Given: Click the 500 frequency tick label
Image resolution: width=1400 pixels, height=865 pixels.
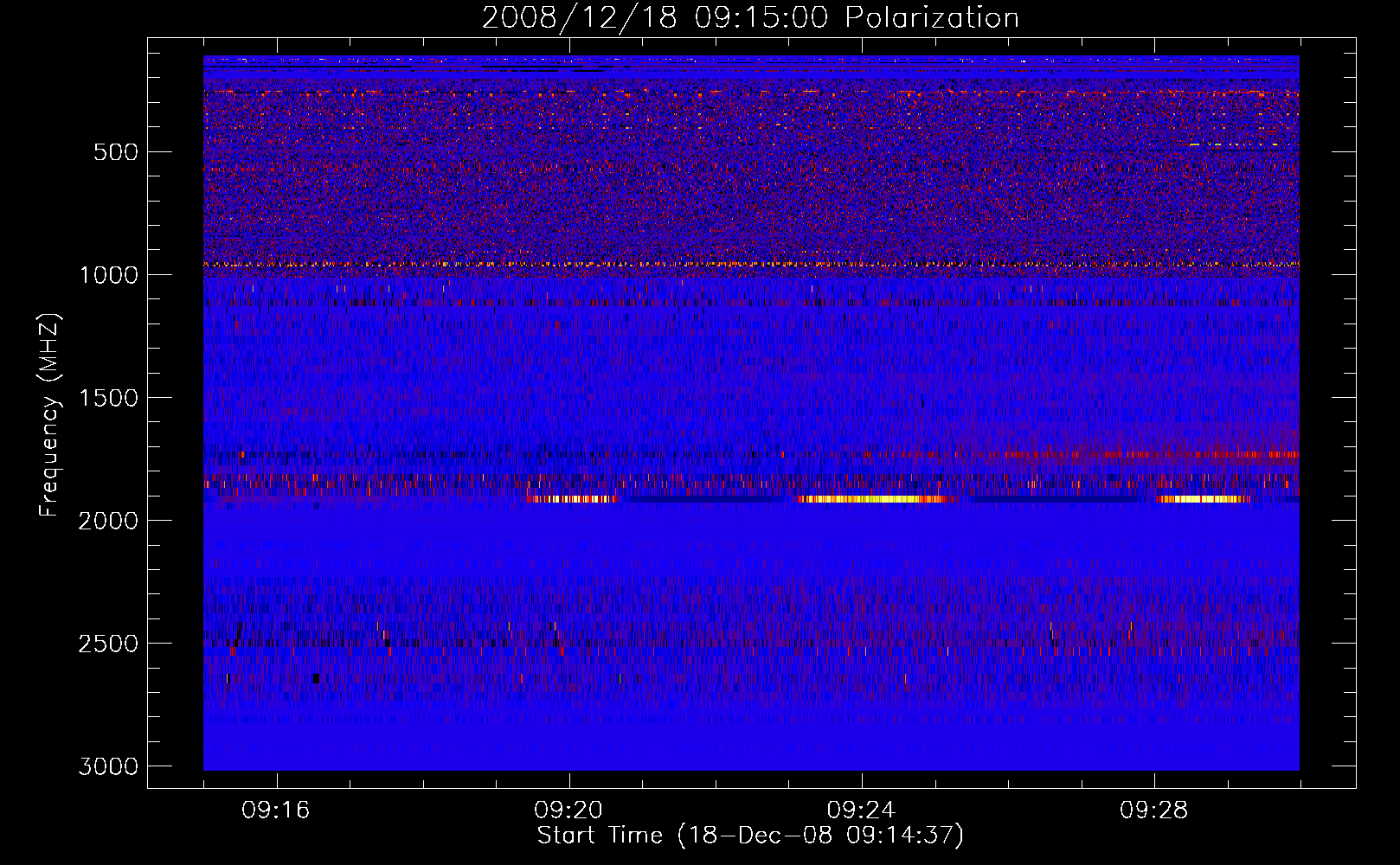Looking at the screenshot, I should pos(116,152).
